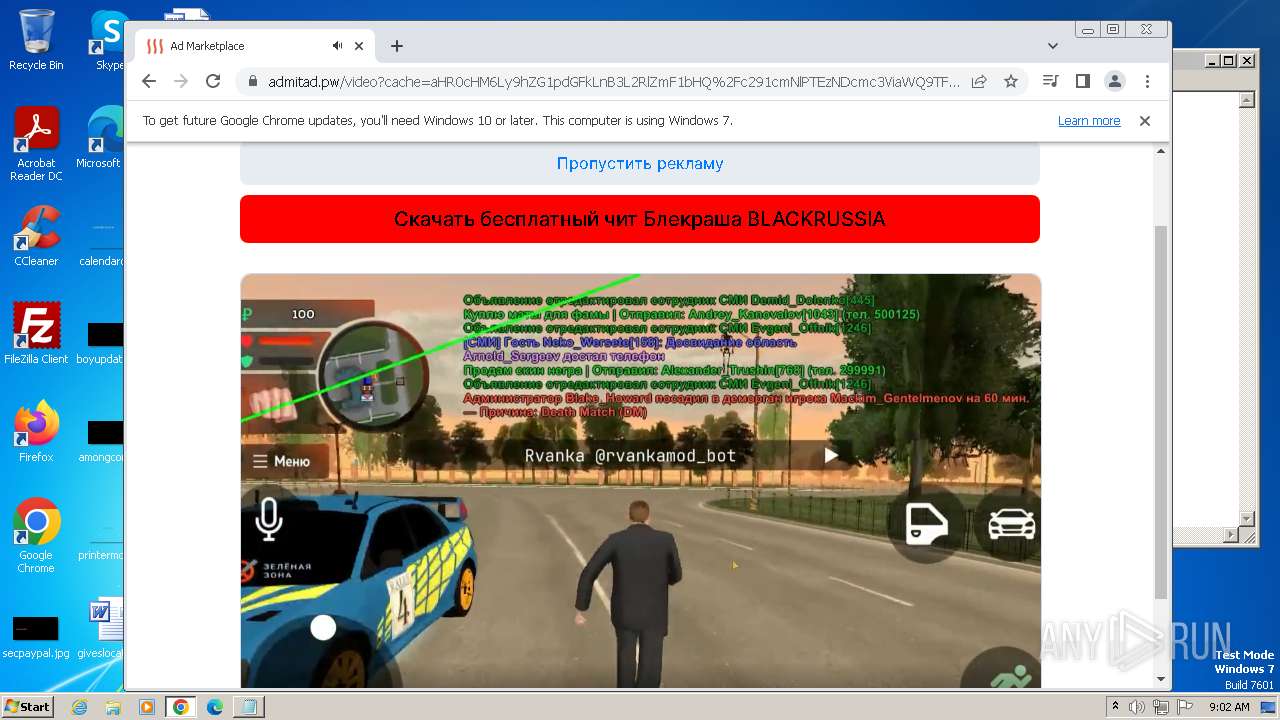This screenshot has height=720, width=1280.
Task: Click the microphone icon in the video
Action: pyautogui.click(x=268, y=519)
